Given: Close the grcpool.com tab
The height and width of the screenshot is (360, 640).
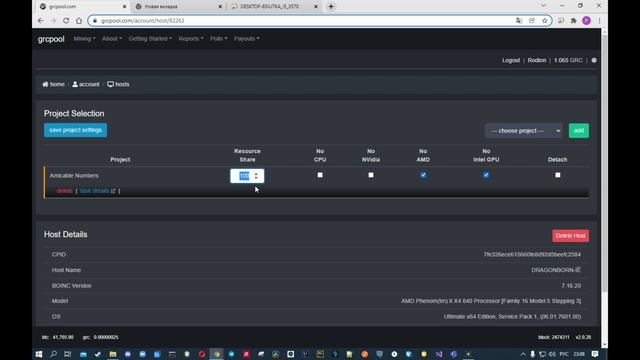Looking at the screenshot, I should [x=124, y=7].
